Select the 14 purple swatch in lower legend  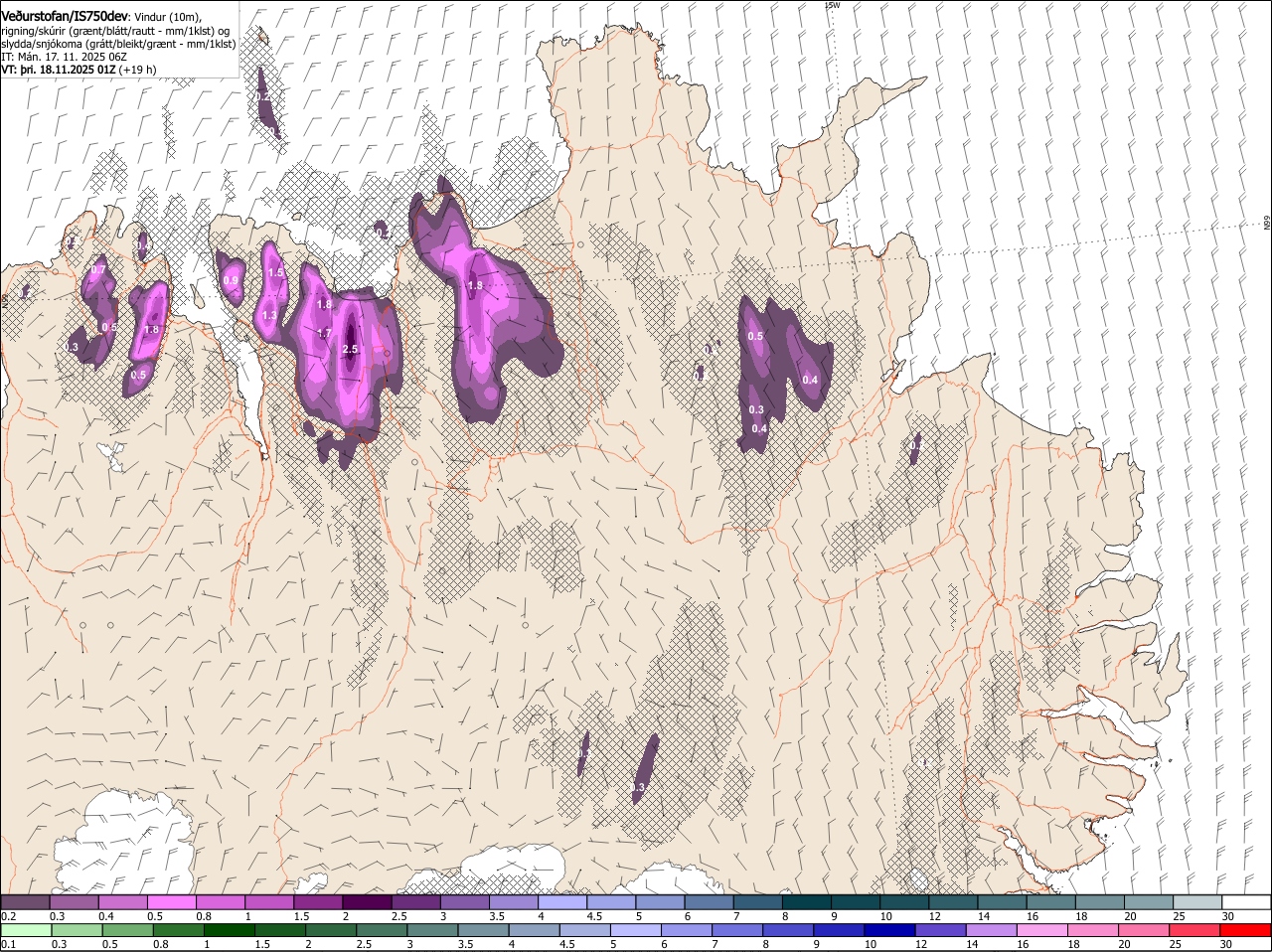991,930
